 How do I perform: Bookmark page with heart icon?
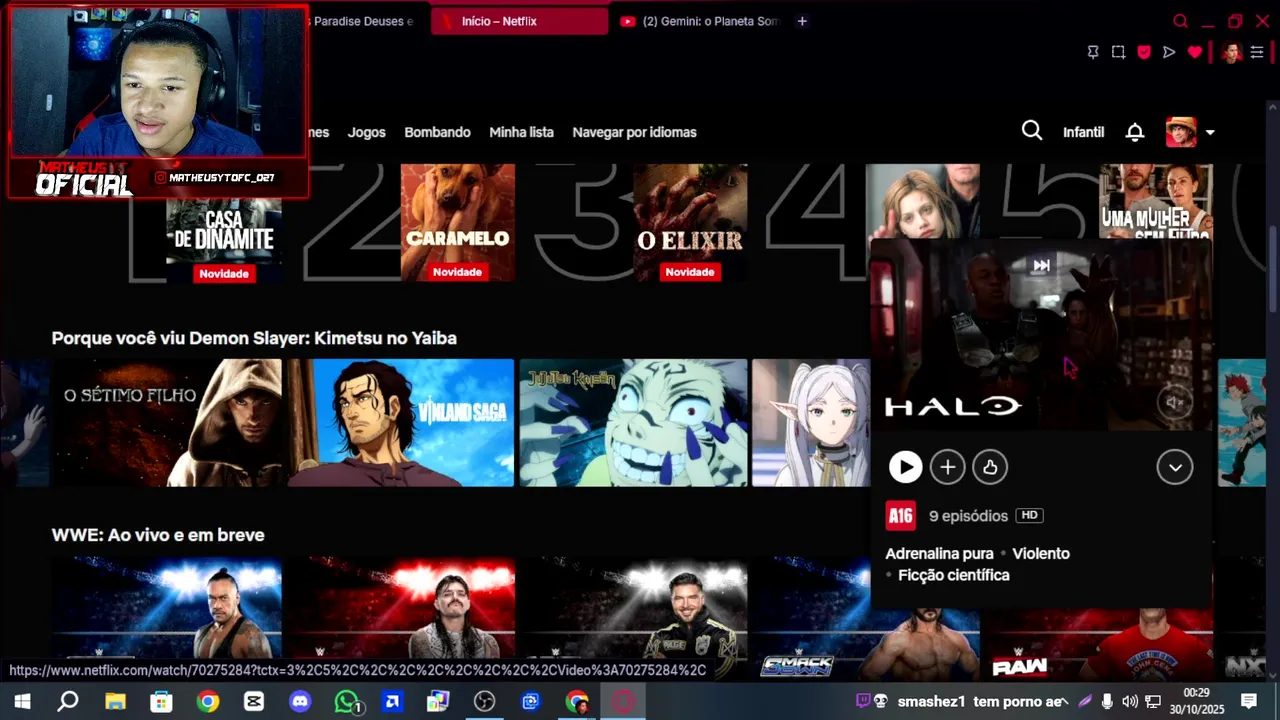tap(1195, 52)
